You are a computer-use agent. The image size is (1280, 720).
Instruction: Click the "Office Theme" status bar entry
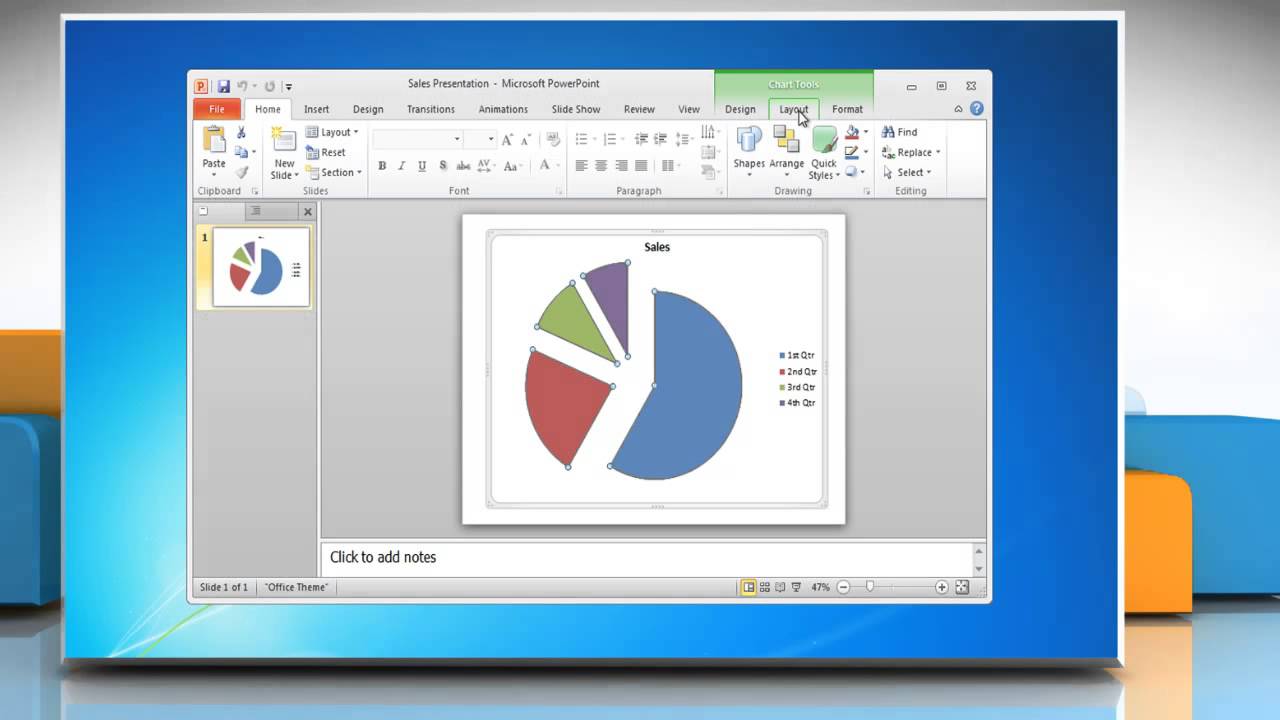296,587
